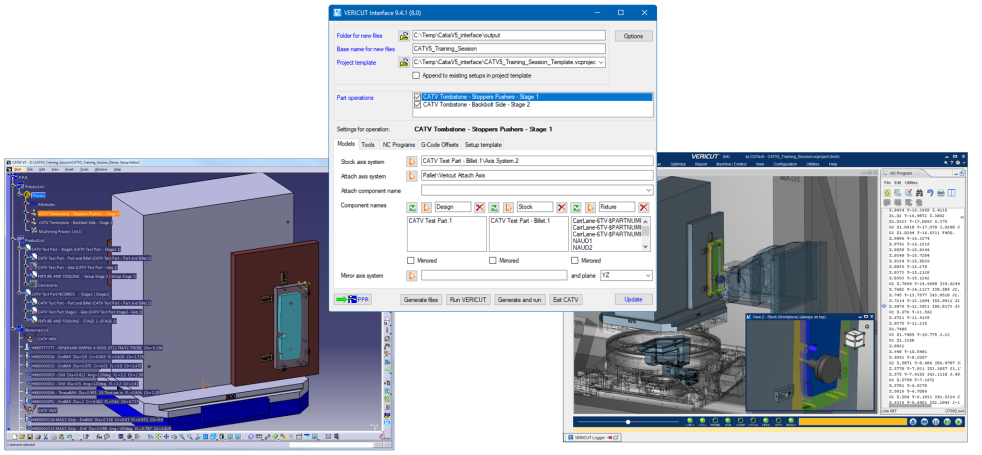
Task: Browse for project template file
Action: tap(404, 63)
